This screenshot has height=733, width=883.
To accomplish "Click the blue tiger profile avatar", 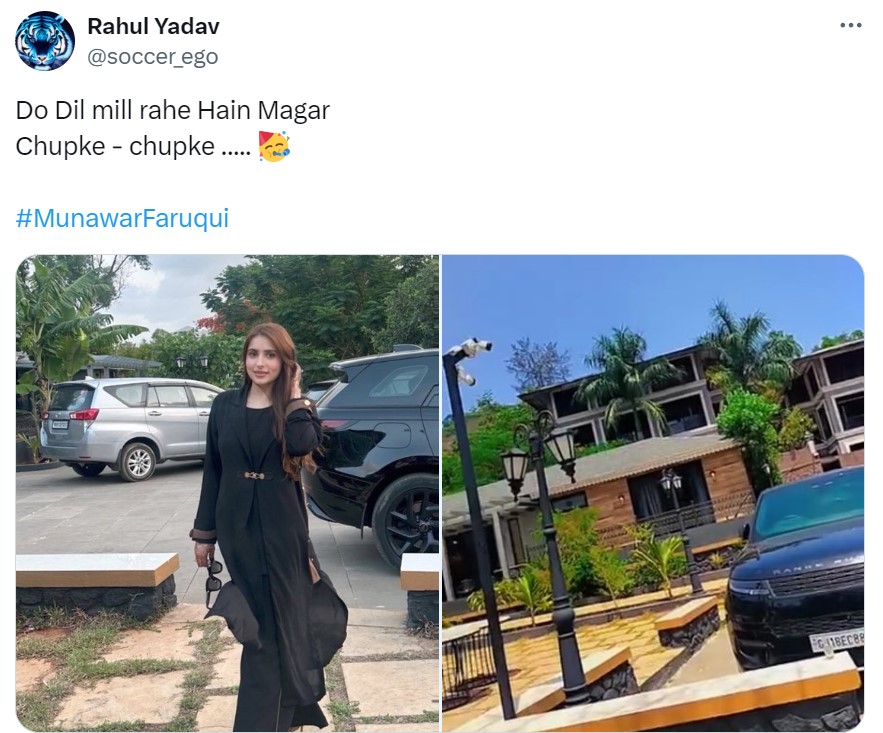I will click(45, 41).
